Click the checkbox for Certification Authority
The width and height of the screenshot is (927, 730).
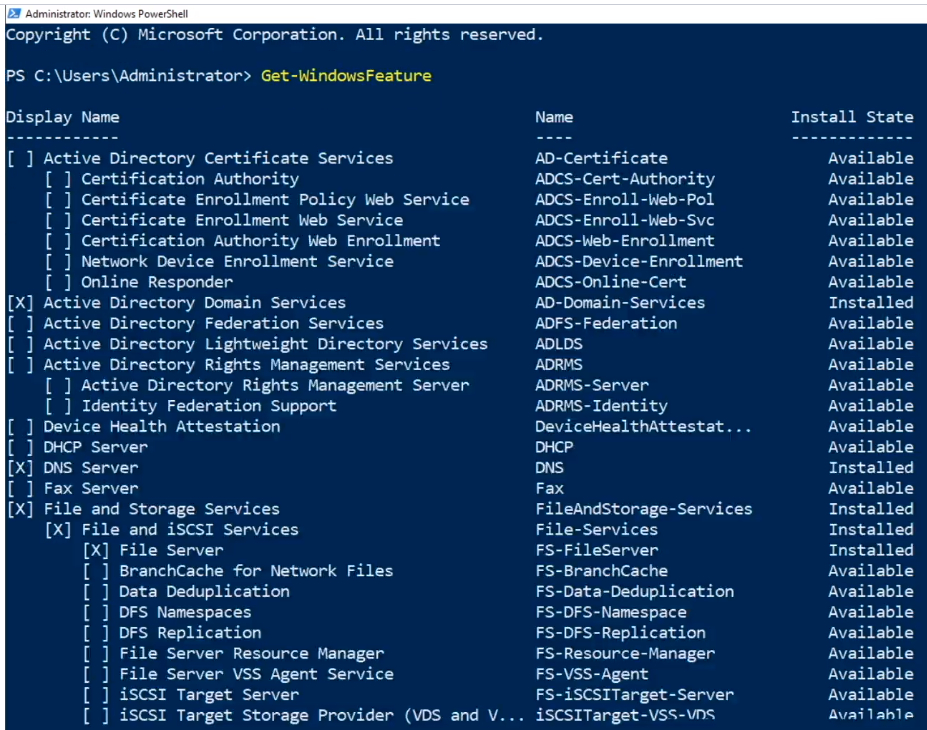(x=58, y=179)
